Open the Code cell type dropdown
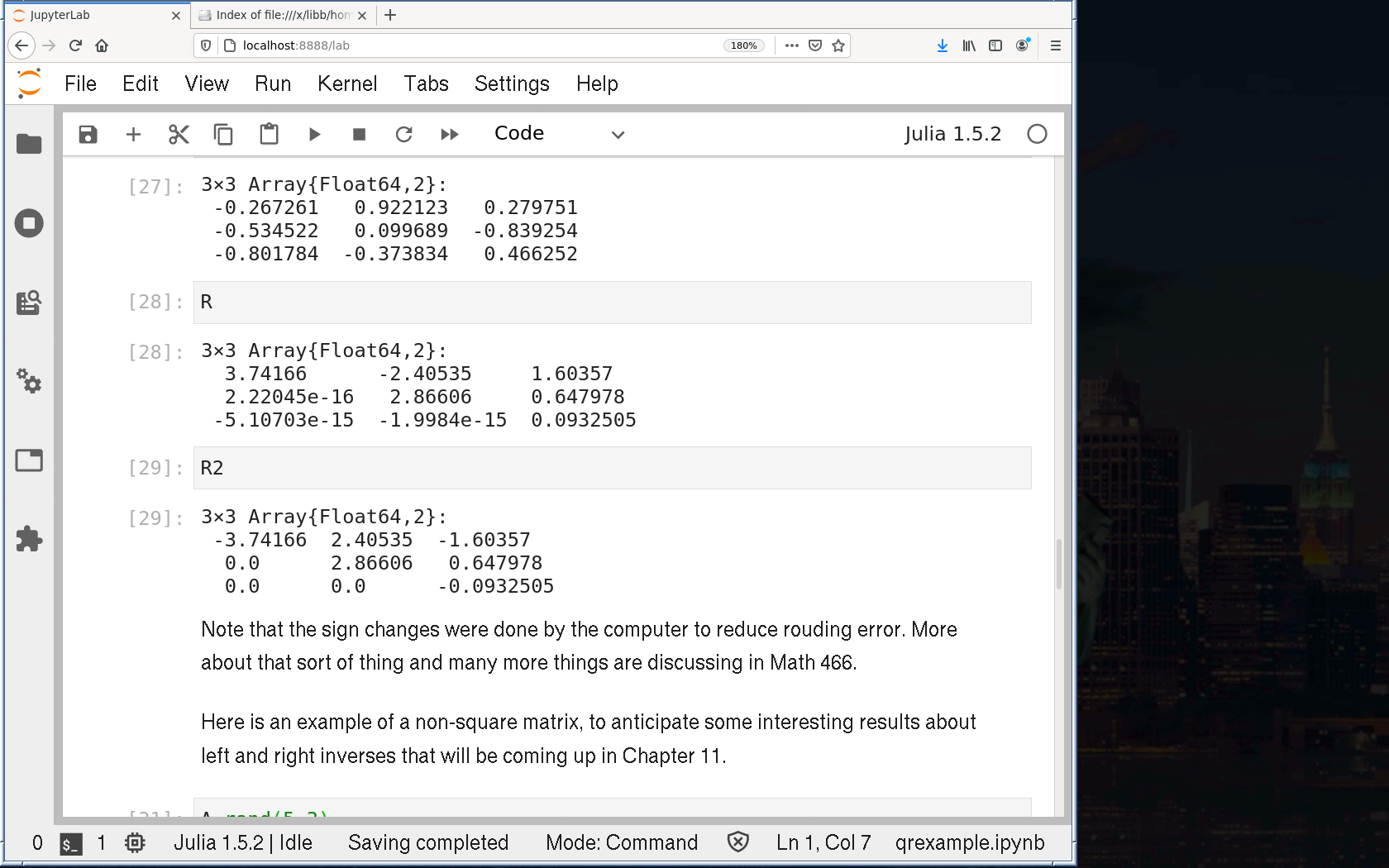 coord(559,134)
